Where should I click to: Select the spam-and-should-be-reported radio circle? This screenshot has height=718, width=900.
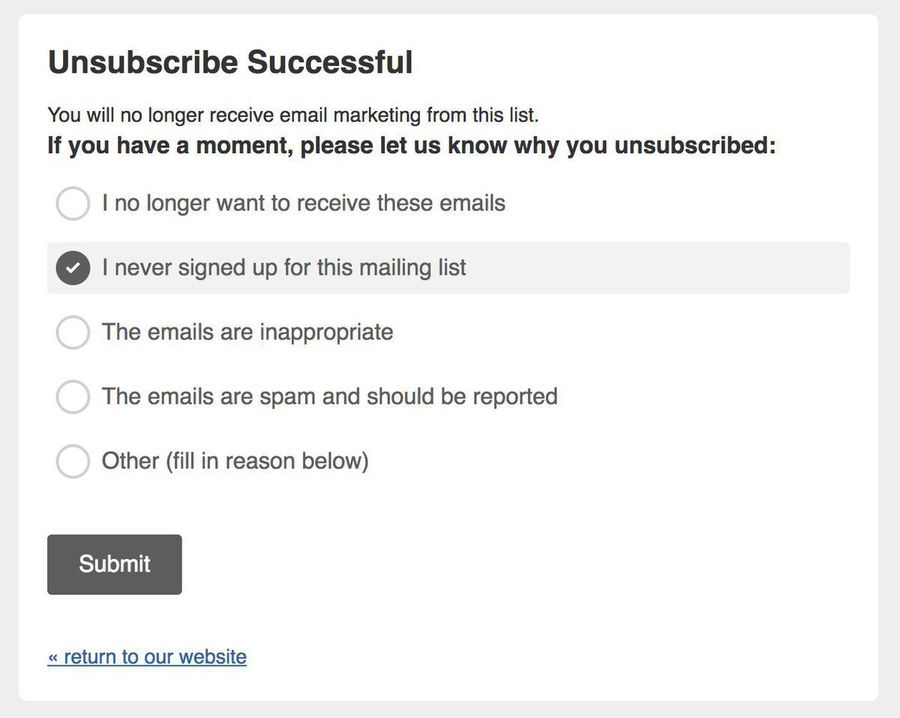click(x=73, y=397)
